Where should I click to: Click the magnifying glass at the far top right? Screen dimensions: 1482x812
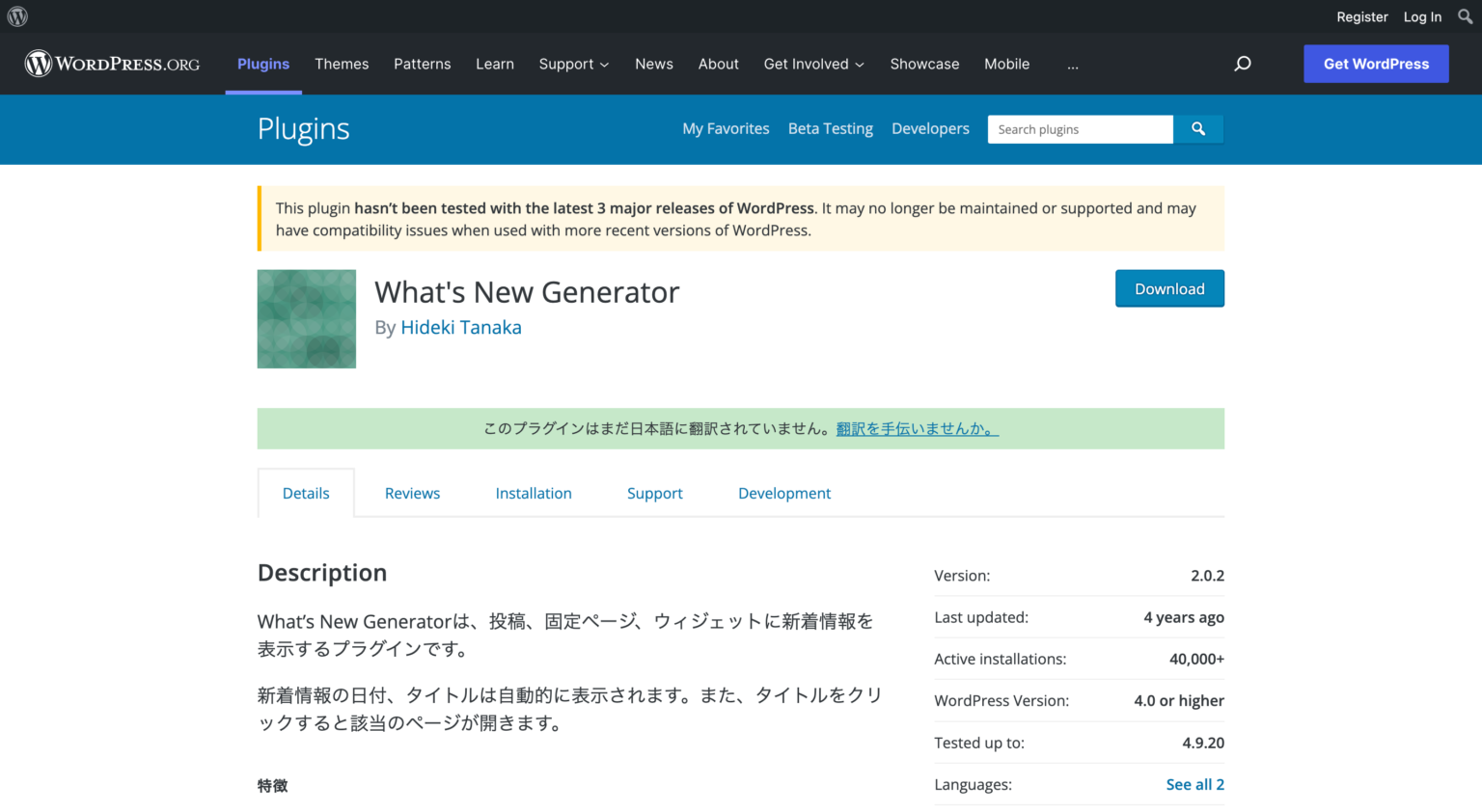click(x=1465, y=16)
